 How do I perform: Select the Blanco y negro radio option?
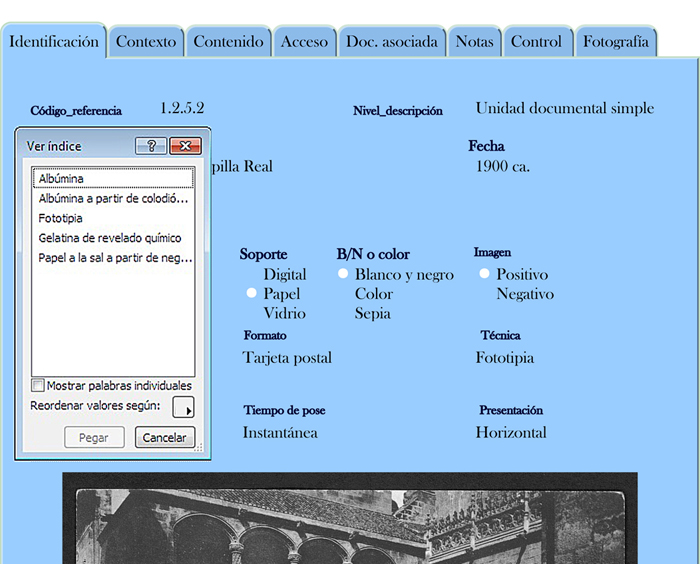pyautogui.click(x=343, y=273)
